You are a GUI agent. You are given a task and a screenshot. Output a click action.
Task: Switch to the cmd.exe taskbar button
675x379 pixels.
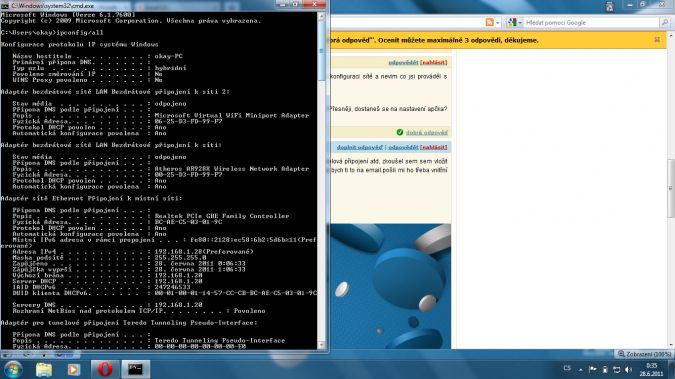point(135,369)
